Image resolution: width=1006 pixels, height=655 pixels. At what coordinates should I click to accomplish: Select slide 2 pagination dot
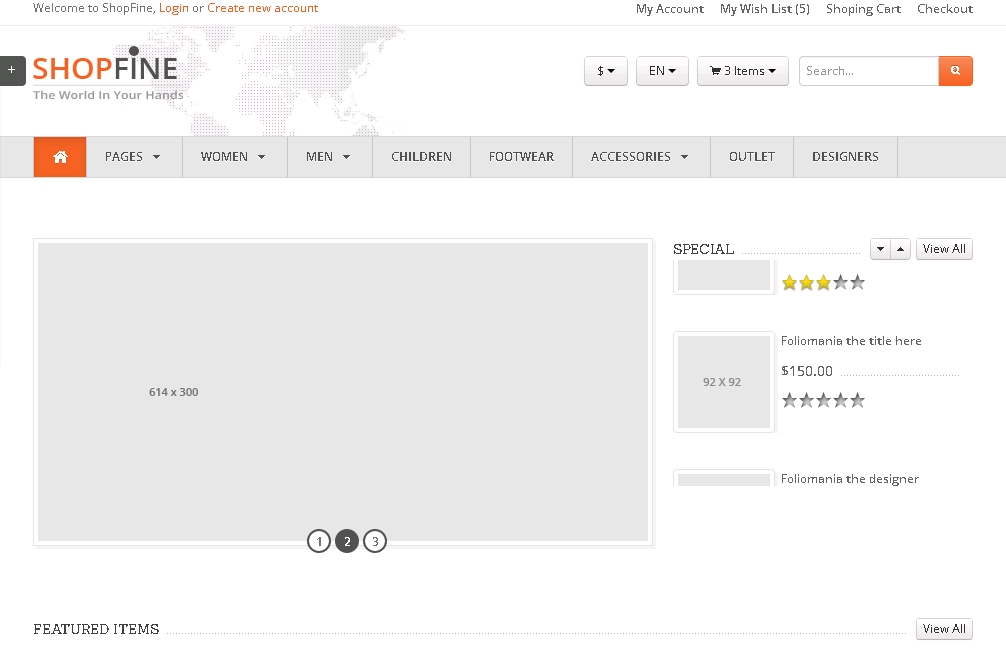pos(347,542)
